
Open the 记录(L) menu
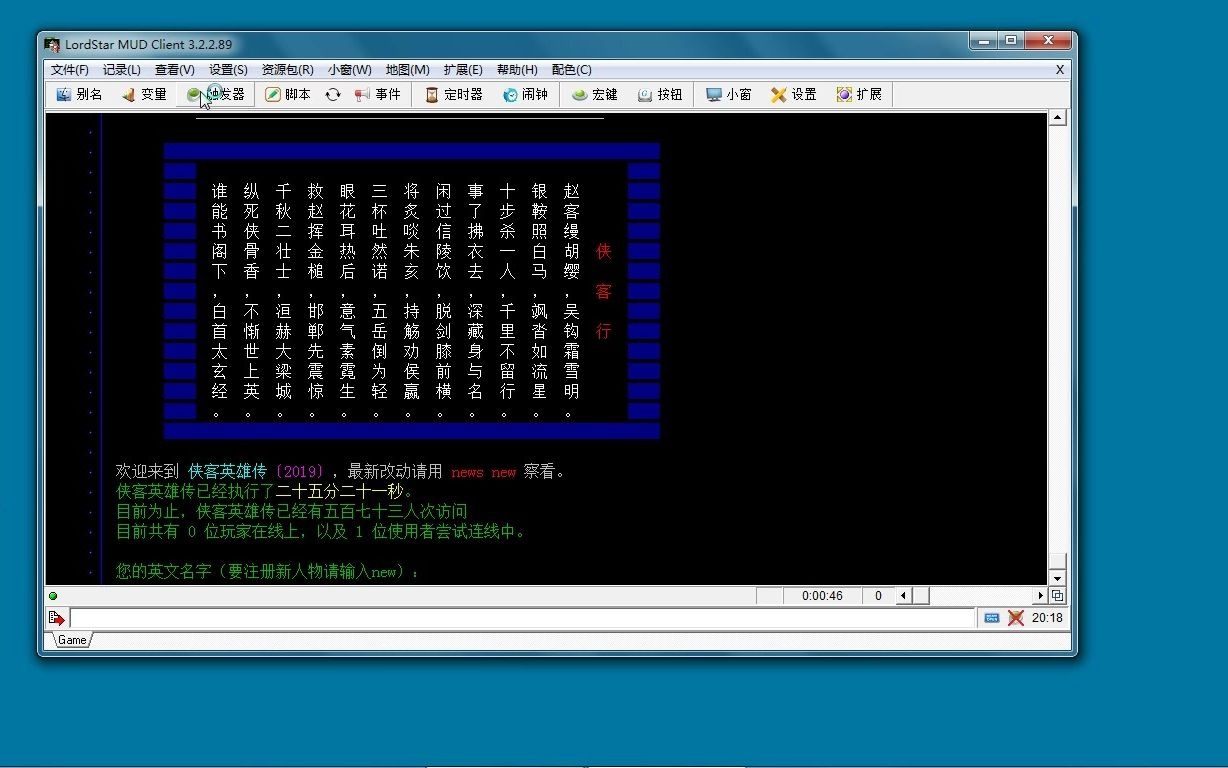122,70
